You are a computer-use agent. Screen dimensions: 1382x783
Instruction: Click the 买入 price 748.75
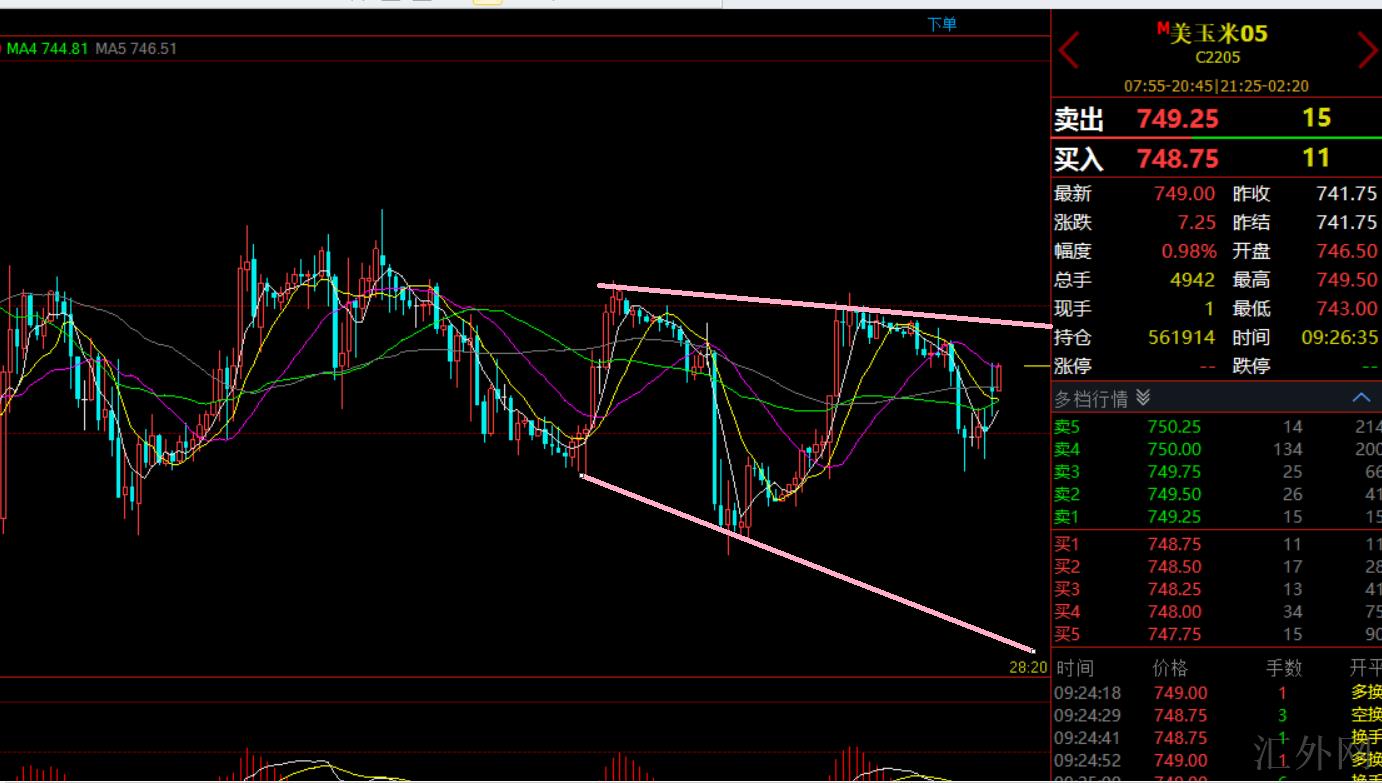(1177, 158)
